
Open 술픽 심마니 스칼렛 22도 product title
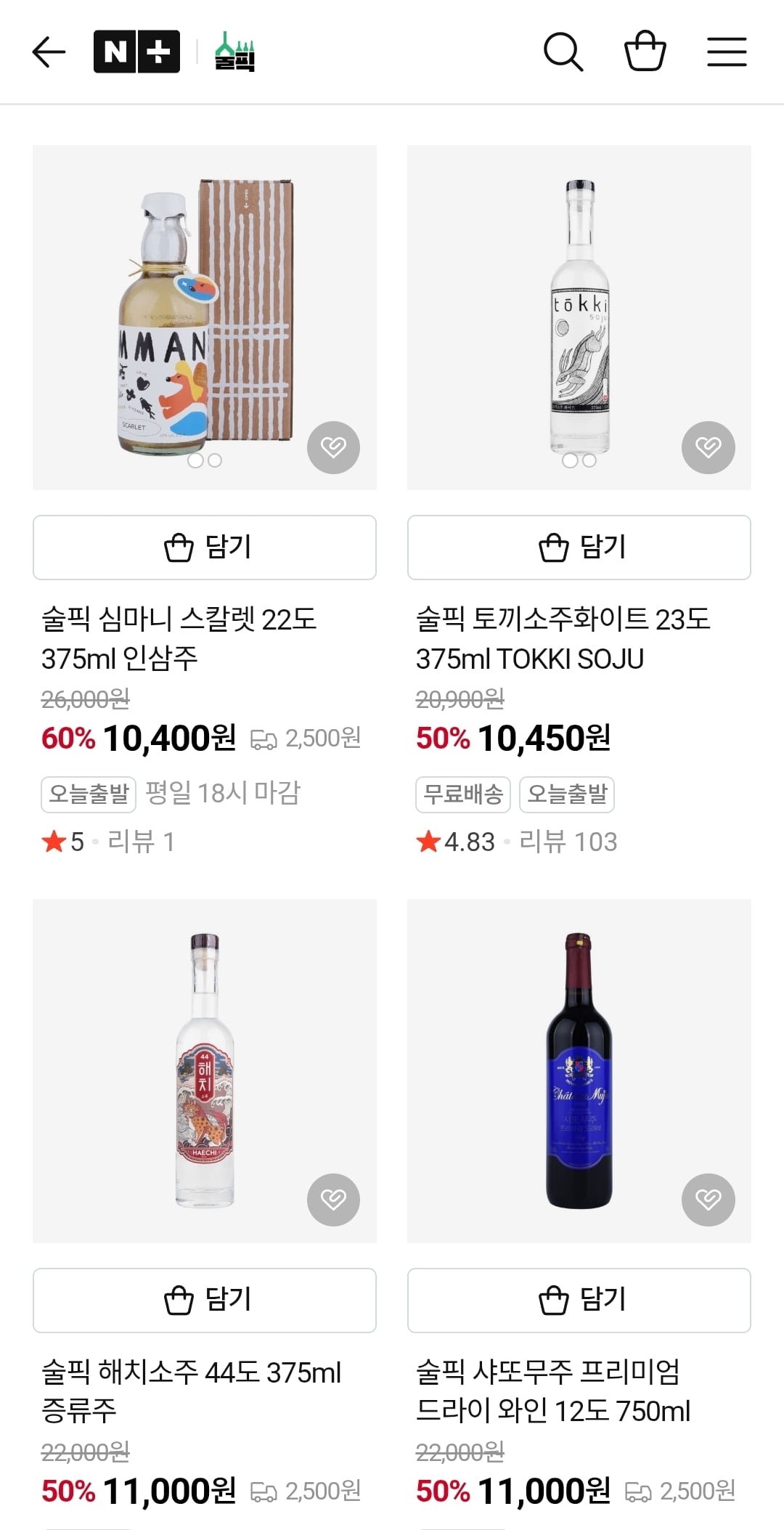pos(179,639)
